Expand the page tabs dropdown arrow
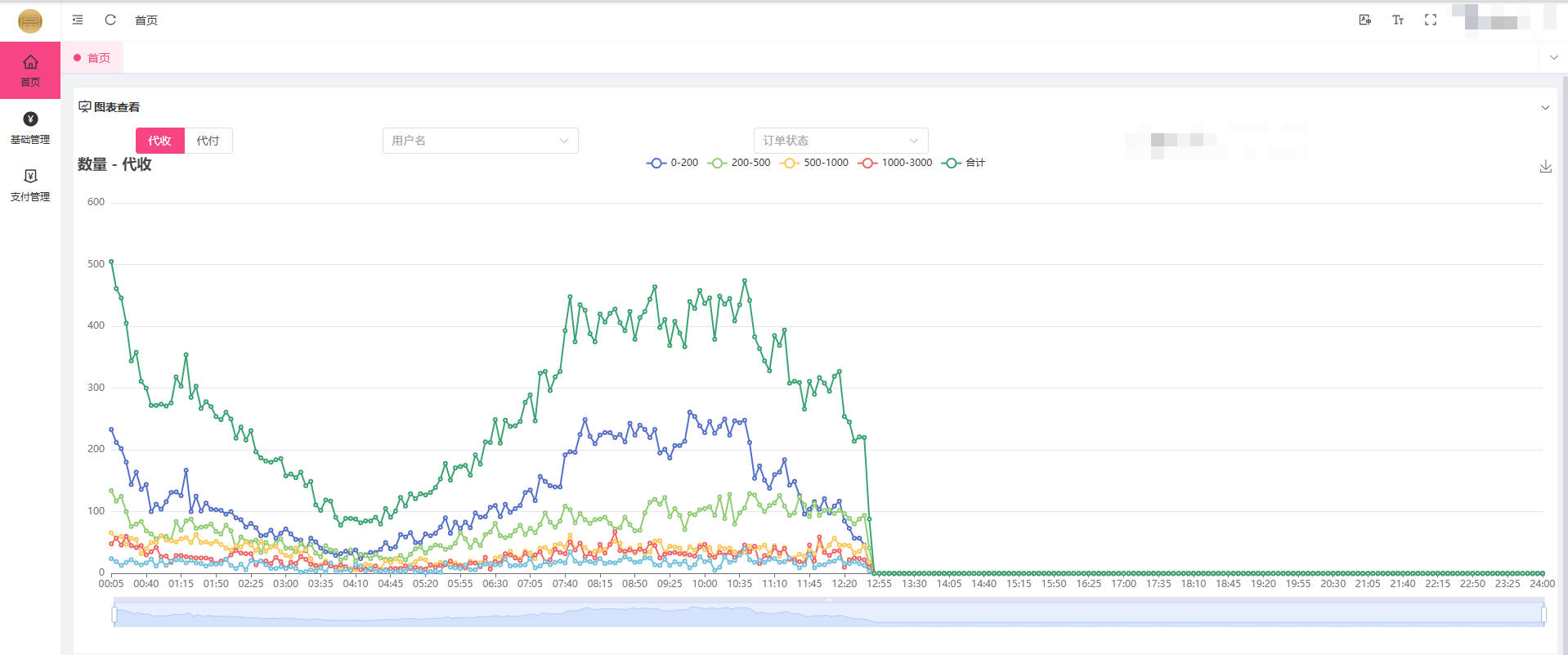Screen dimensions: 1568x655 click(x=1553, y=58)
